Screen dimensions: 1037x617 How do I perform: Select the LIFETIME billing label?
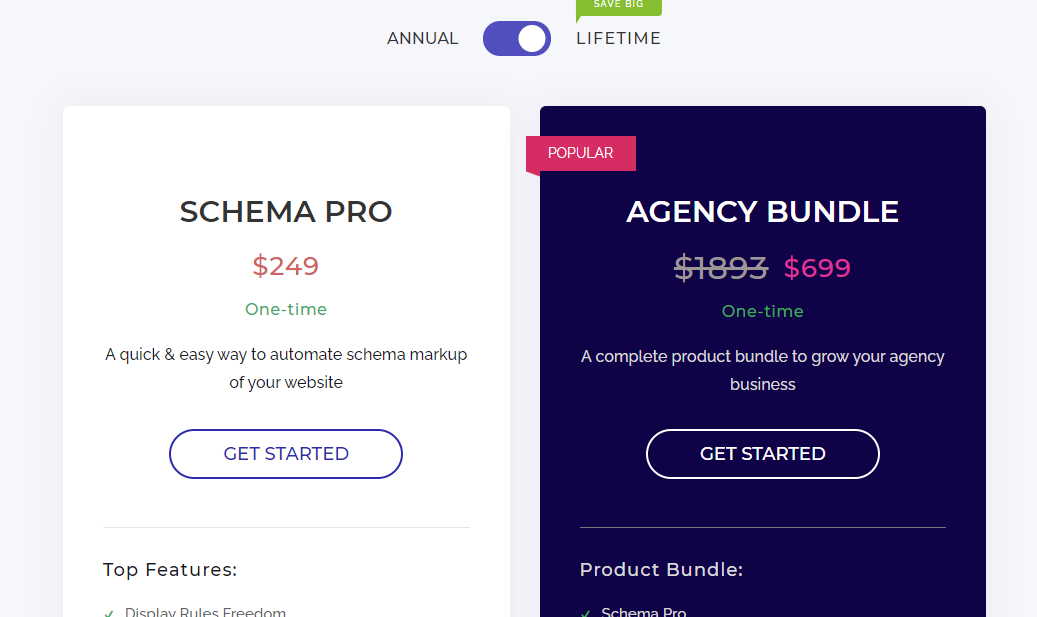click(618, 39)
